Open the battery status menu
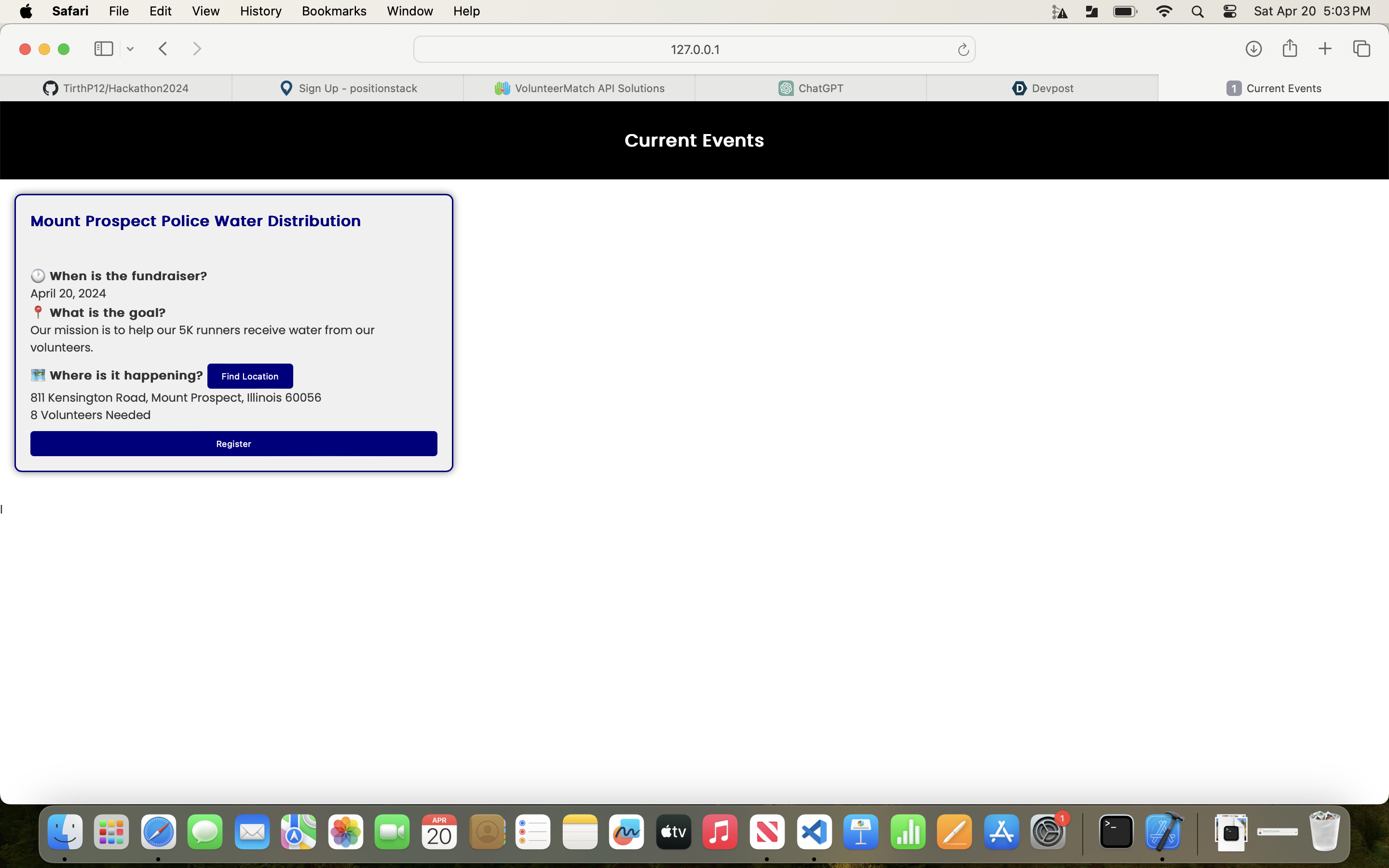The image size is (1389, 868). pyautogui.click(x=1124, y=12)
